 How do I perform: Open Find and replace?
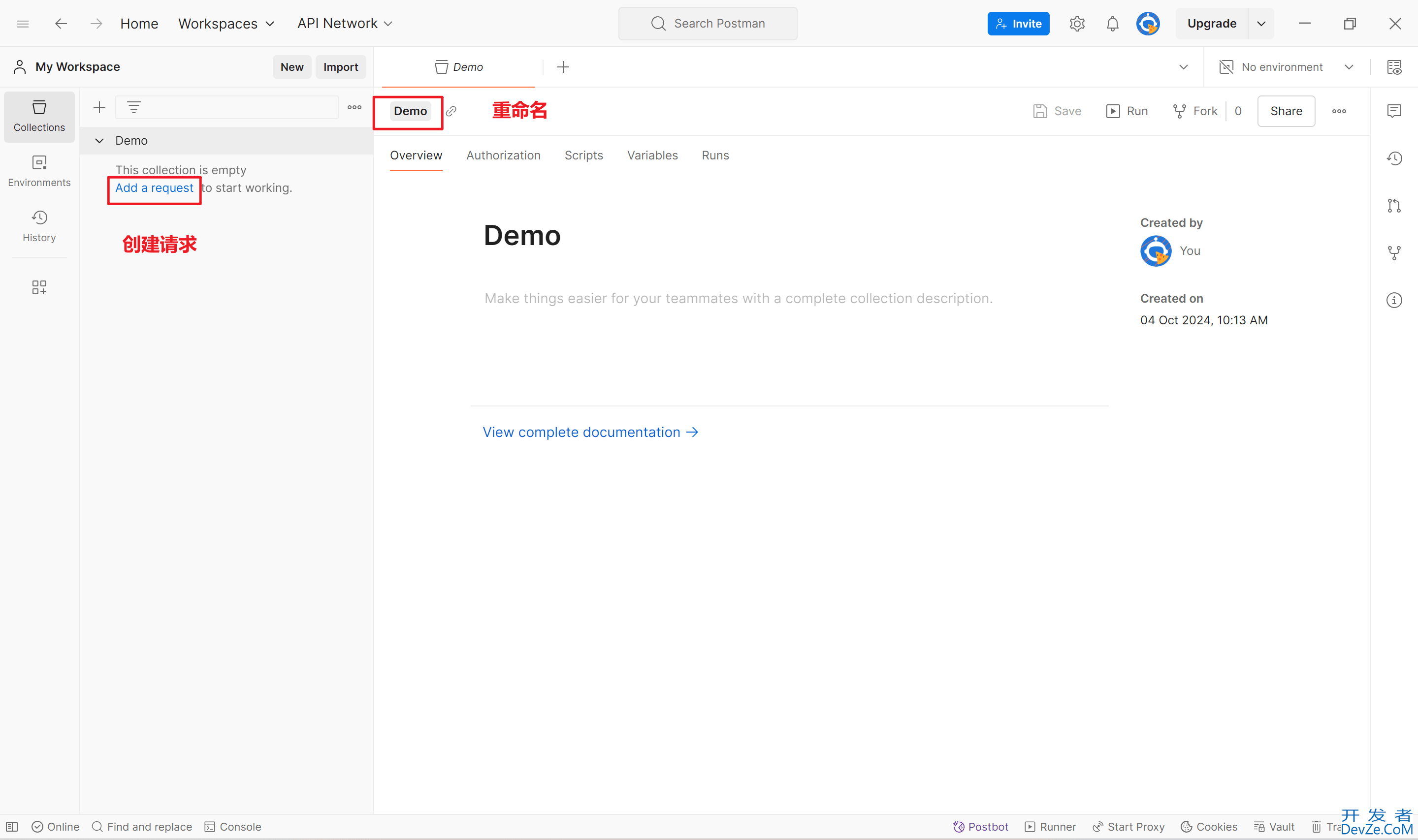pos(142,827)
